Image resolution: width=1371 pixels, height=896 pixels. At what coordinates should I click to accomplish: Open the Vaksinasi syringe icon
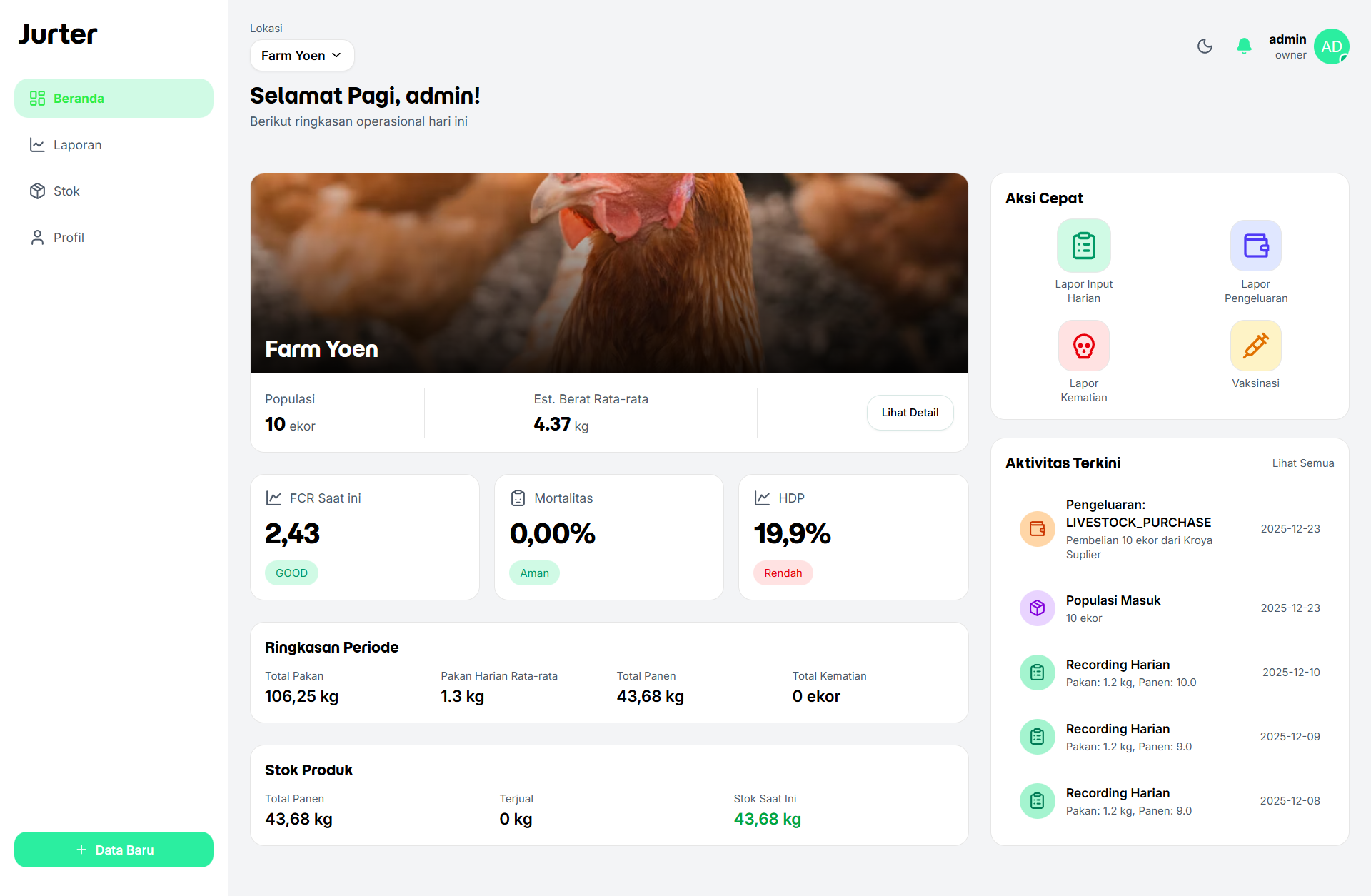[x=1255, y=346]
